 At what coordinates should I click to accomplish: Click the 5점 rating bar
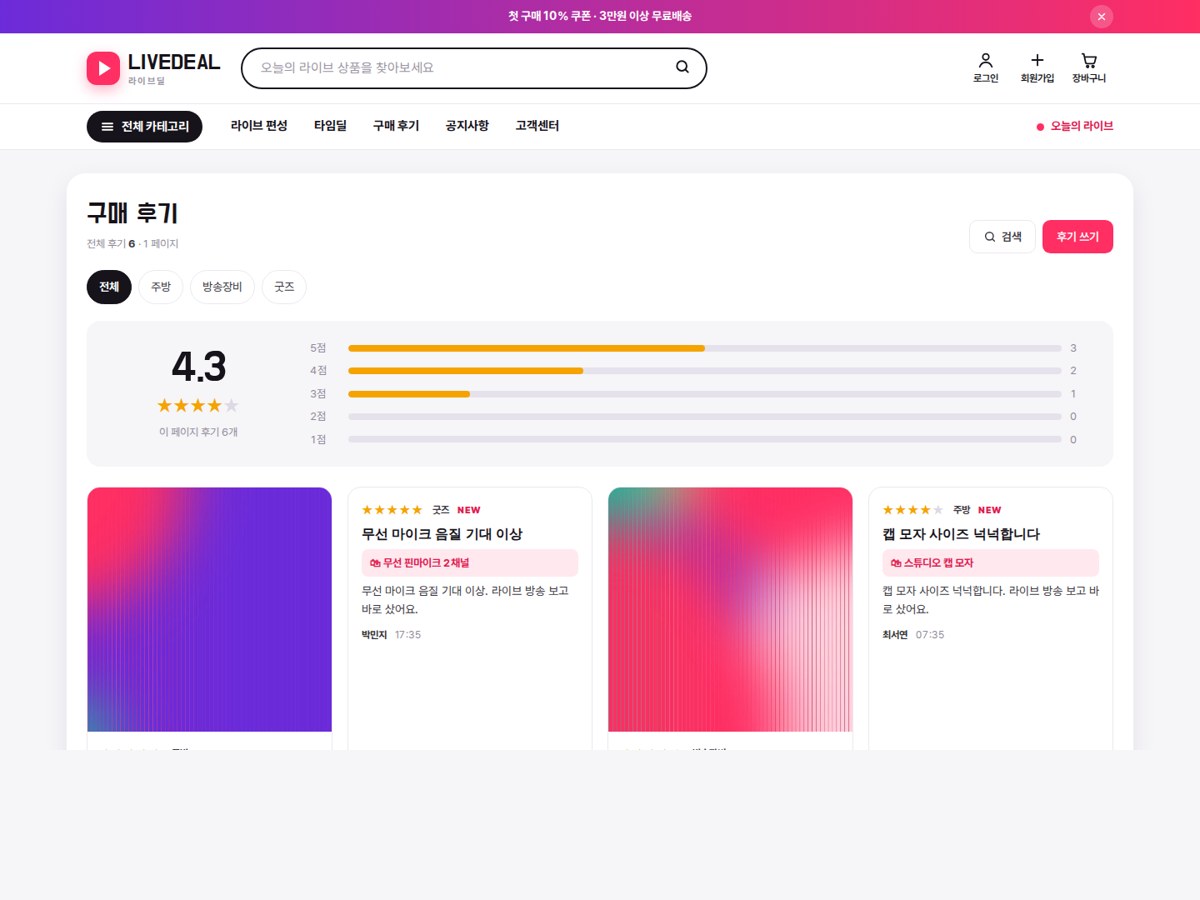pyautogui.click(x=705, y=348)
